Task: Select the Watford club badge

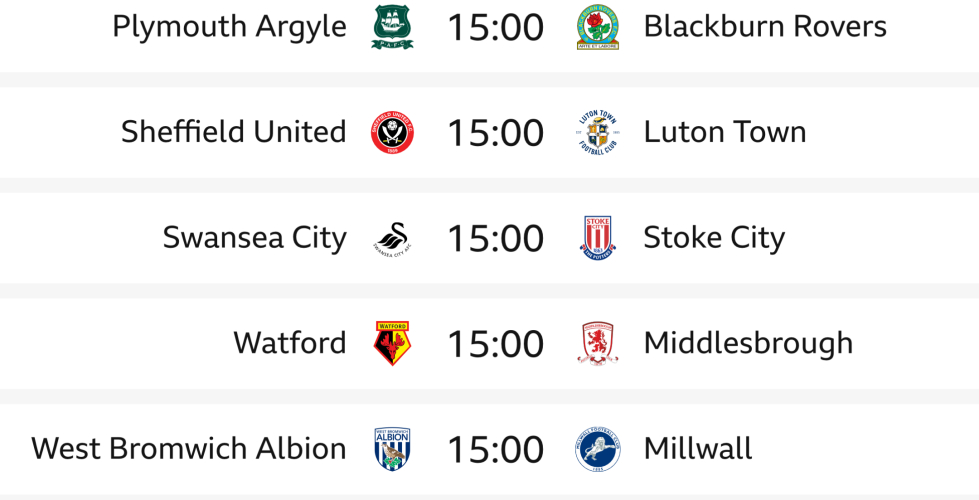Action: click(x=392, y=343)
